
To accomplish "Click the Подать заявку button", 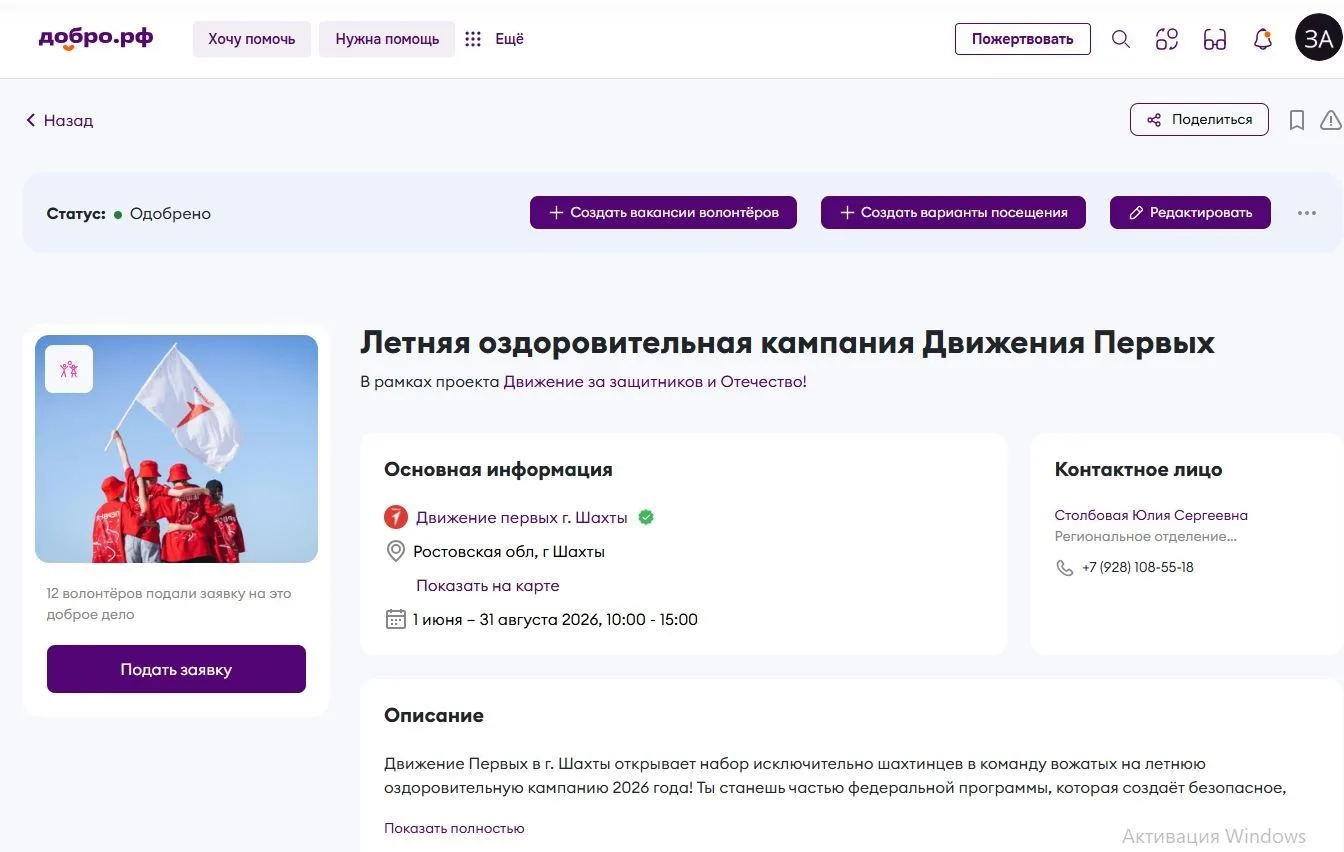I will pyautogui.click(x=176, y=669).
